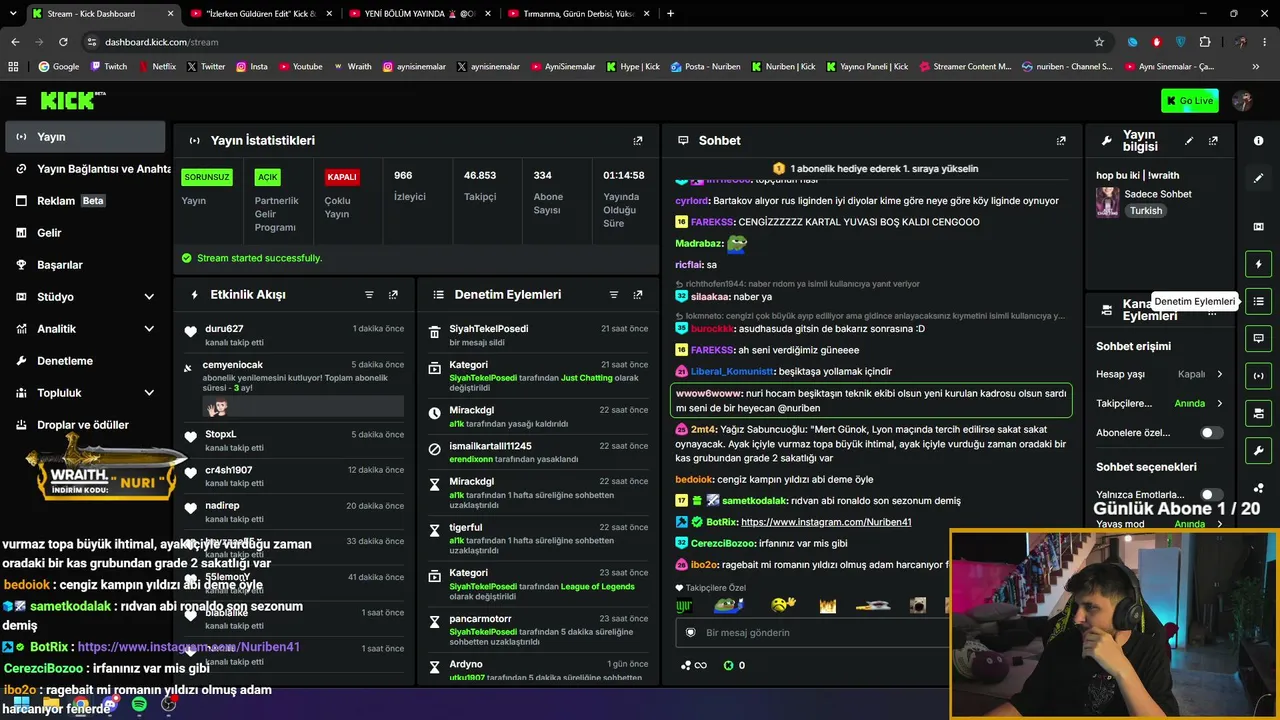Expand the Stüdyo sidebar section

coord(149,297)
